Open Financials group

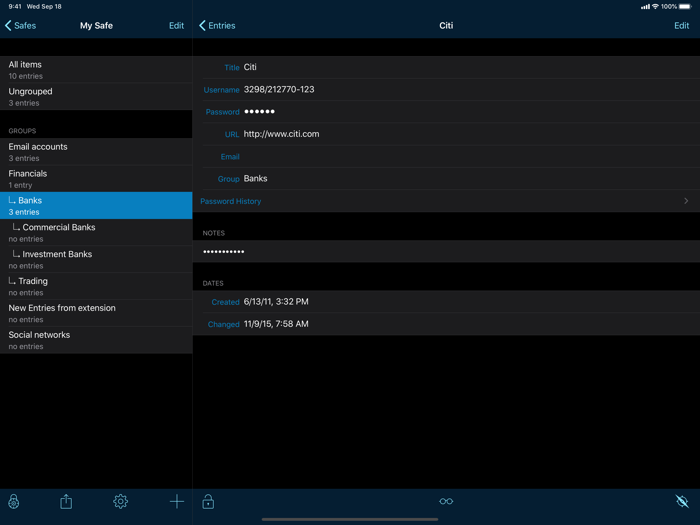click(x=96, y=179)
